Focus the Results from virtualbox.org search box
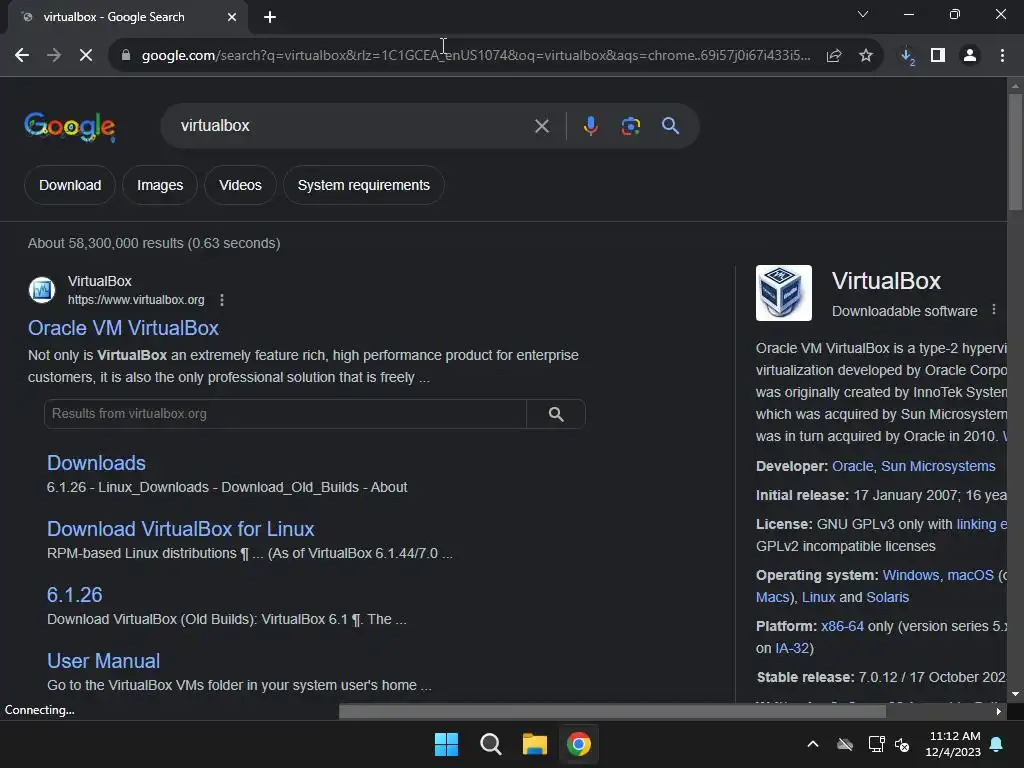 [x=285, y=414]
